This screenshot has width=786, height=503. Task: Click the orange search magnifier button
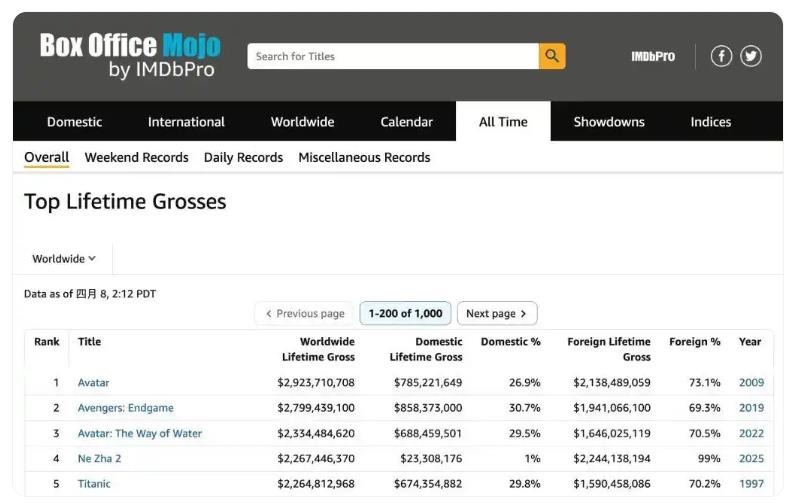(552, 56)
